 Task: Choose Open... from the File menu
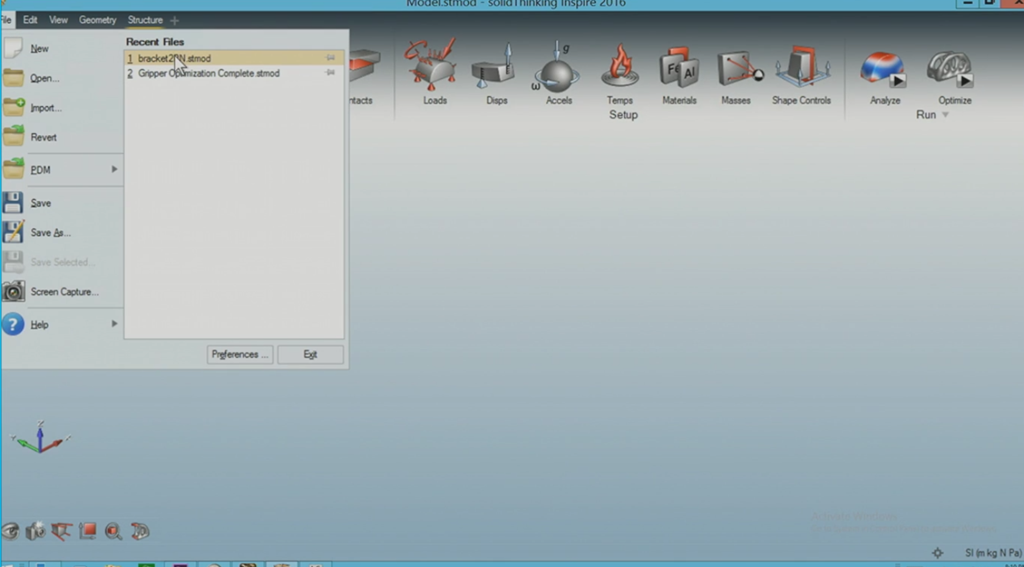61,78
